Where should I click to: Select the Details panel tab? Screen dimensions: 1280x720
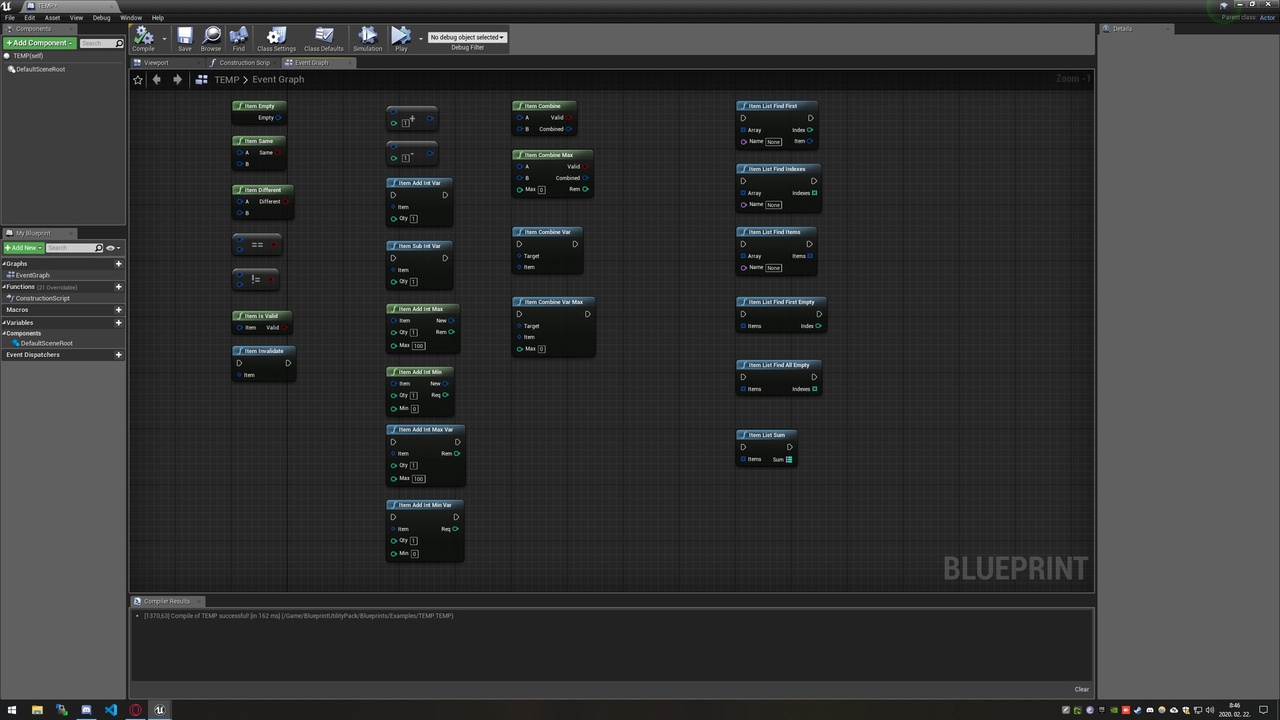[x=1122, y=29]
